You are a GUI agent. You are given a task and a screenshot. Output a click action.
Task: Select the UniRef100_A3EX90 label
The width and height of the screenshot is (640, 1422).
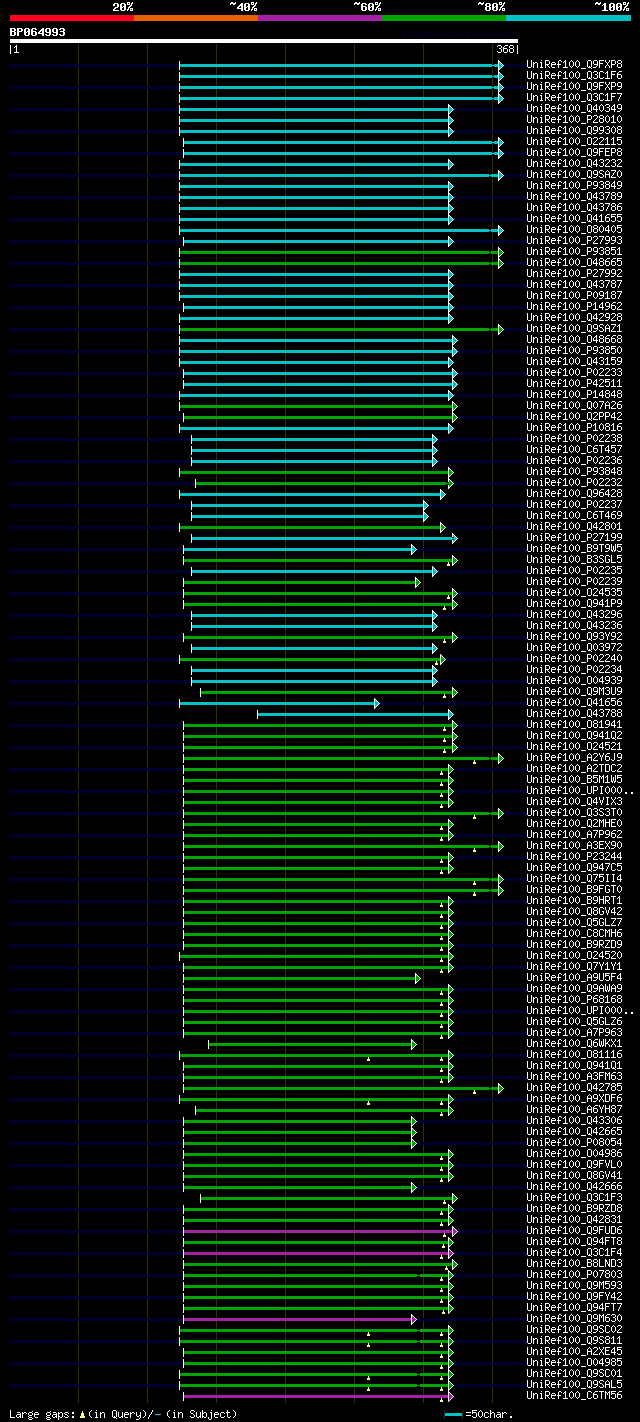click(x=574, y=845)
